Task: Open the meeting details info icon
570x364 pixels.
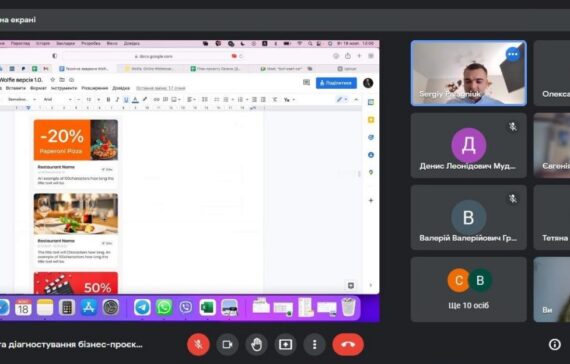Action: coord(554,344)
